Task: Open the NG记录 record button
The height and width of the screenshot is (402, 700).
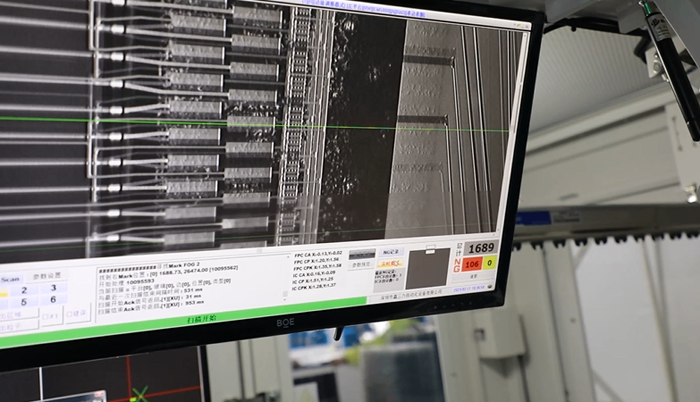Action: (391, 253)
